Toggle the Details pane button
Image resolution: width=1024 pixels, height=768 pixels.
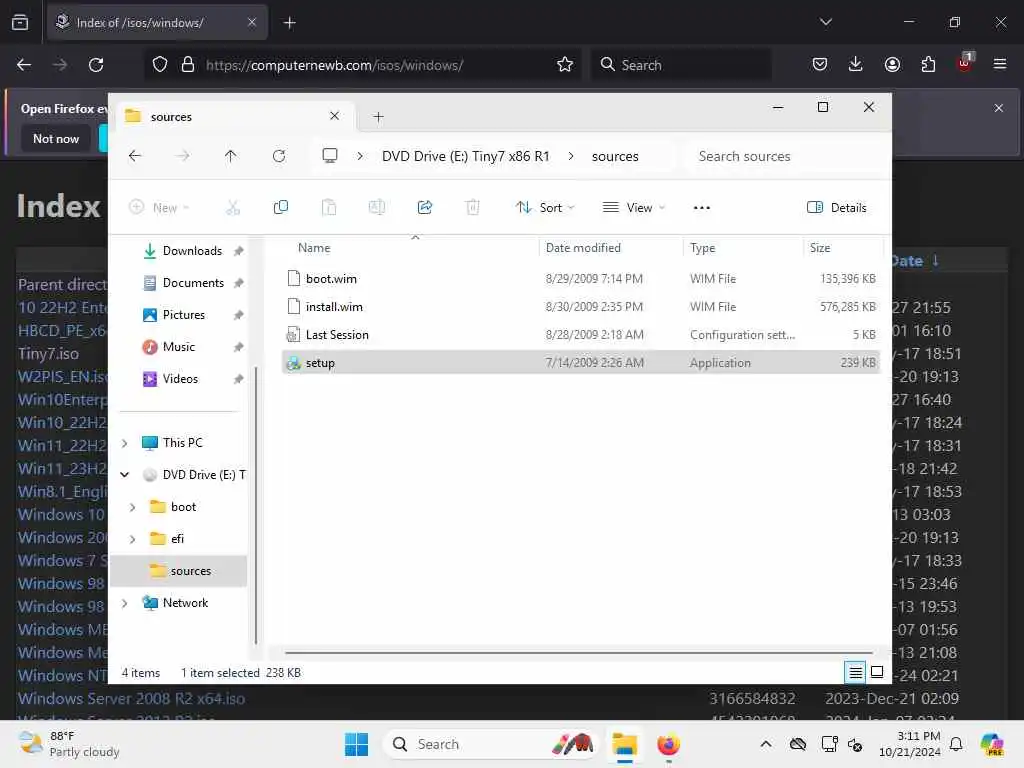[837, 208]
